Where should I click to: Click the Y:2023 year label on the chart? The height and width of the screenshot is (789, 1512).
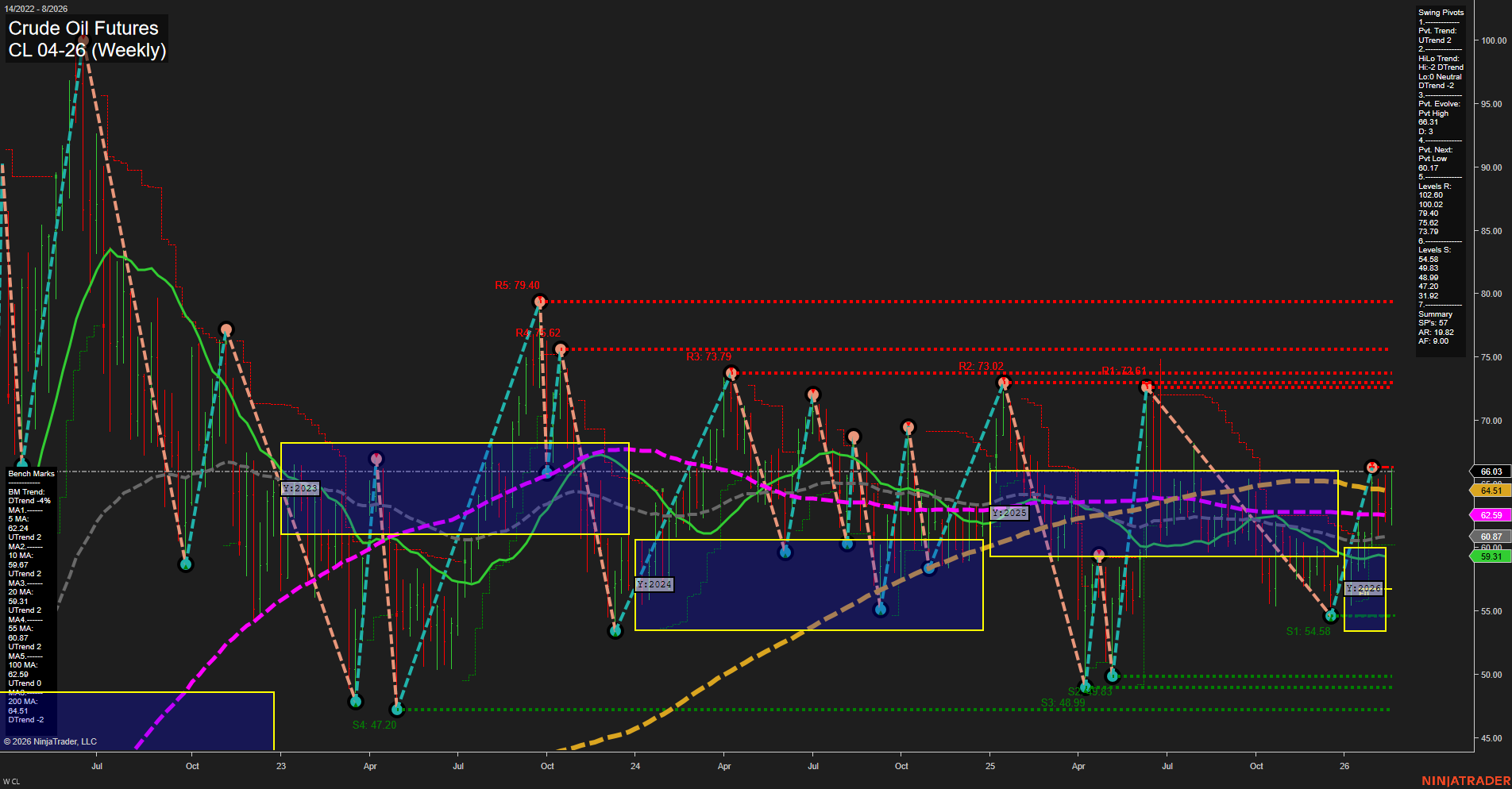[299, 489]
